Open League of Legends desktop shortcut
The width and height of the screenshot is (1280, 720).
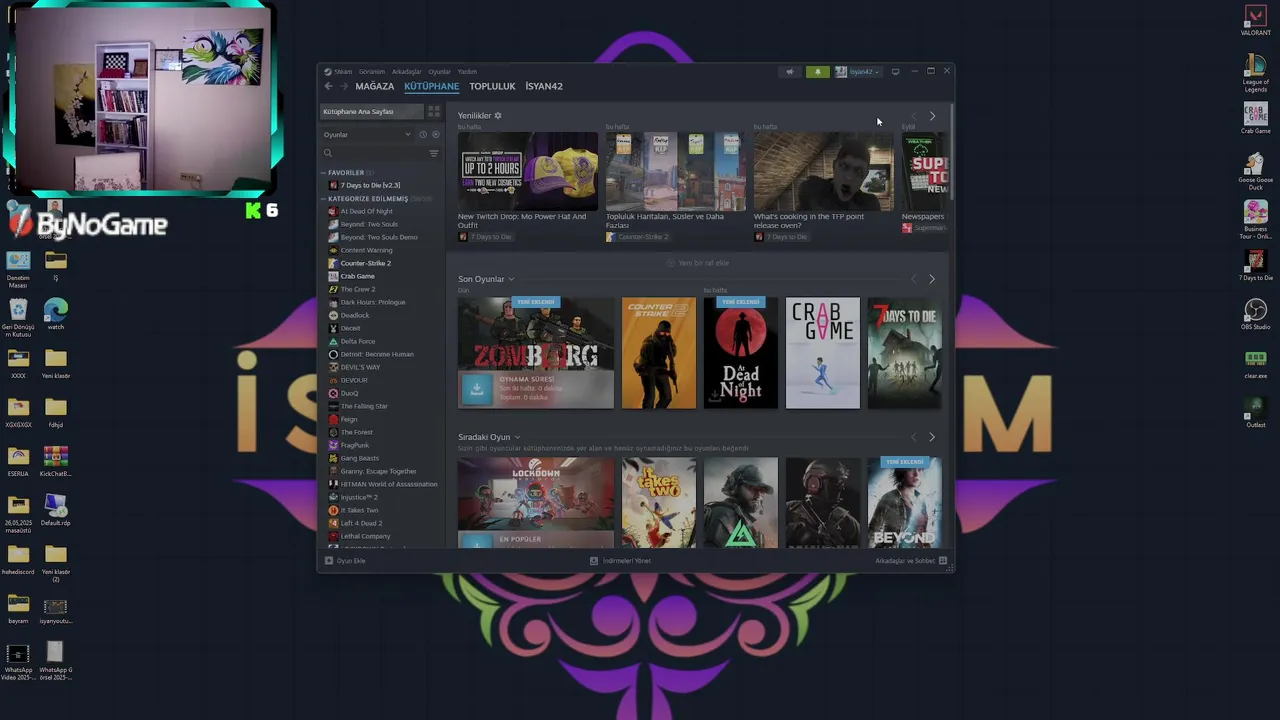click(1255, 73)
